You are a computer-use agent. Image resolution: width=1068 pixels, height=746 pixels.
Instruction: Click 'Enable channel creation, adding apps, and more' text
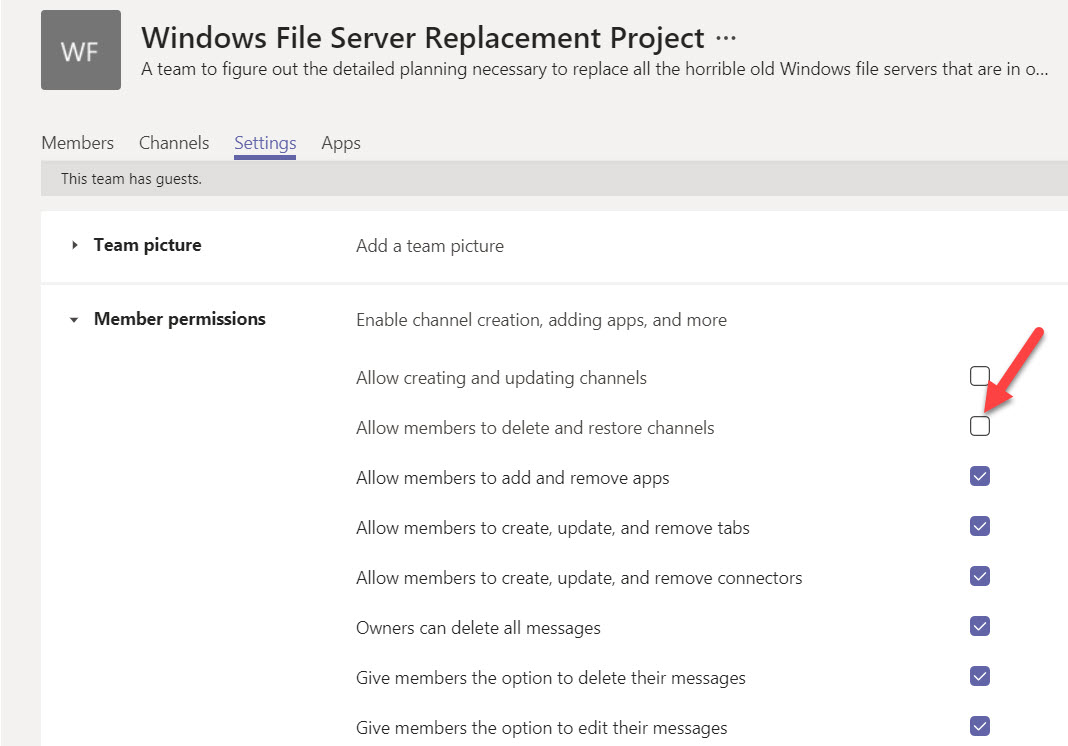541,320
